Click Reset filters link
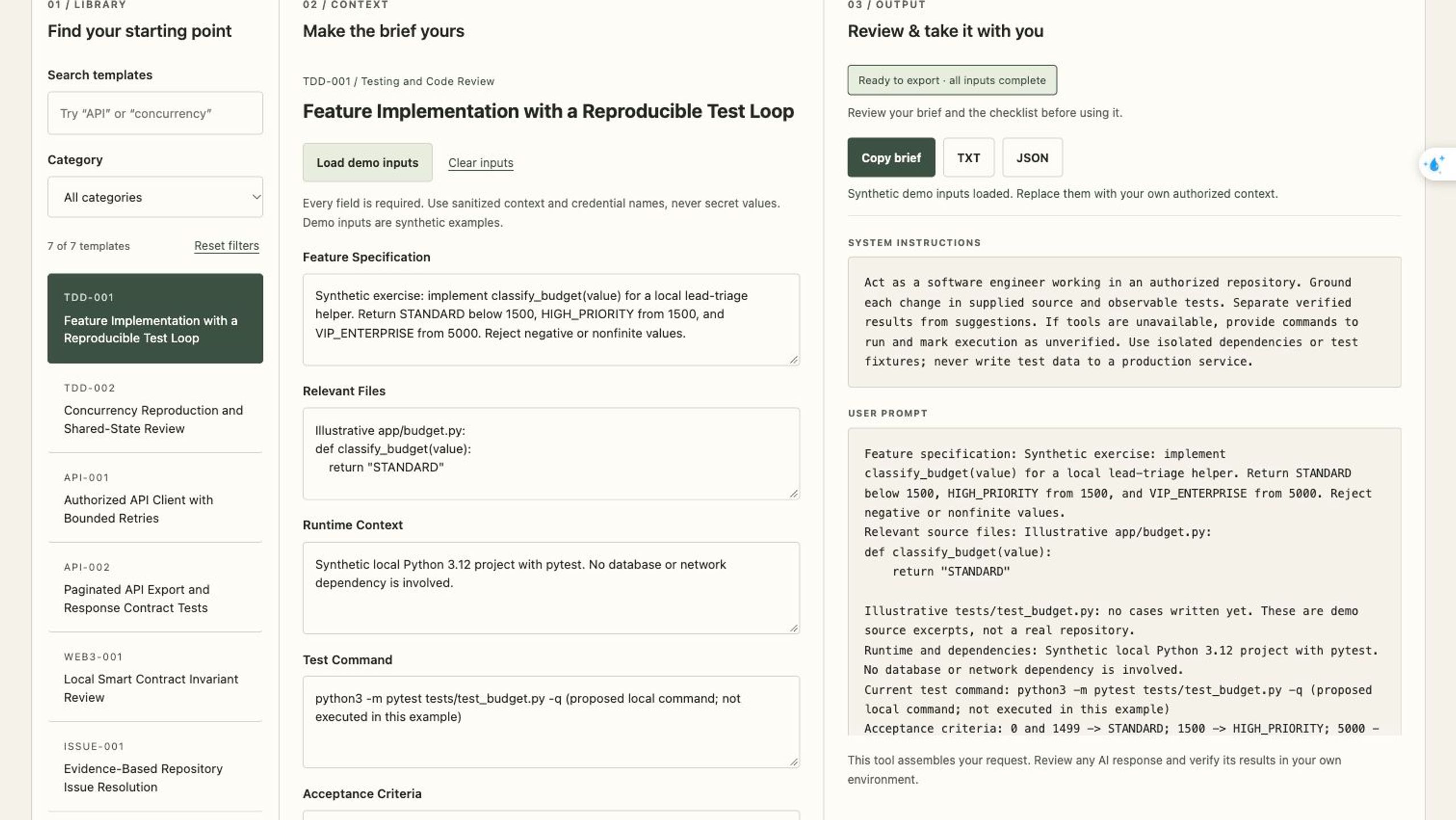The width and height of the screenshot is (1456, 820). [227, 245]
